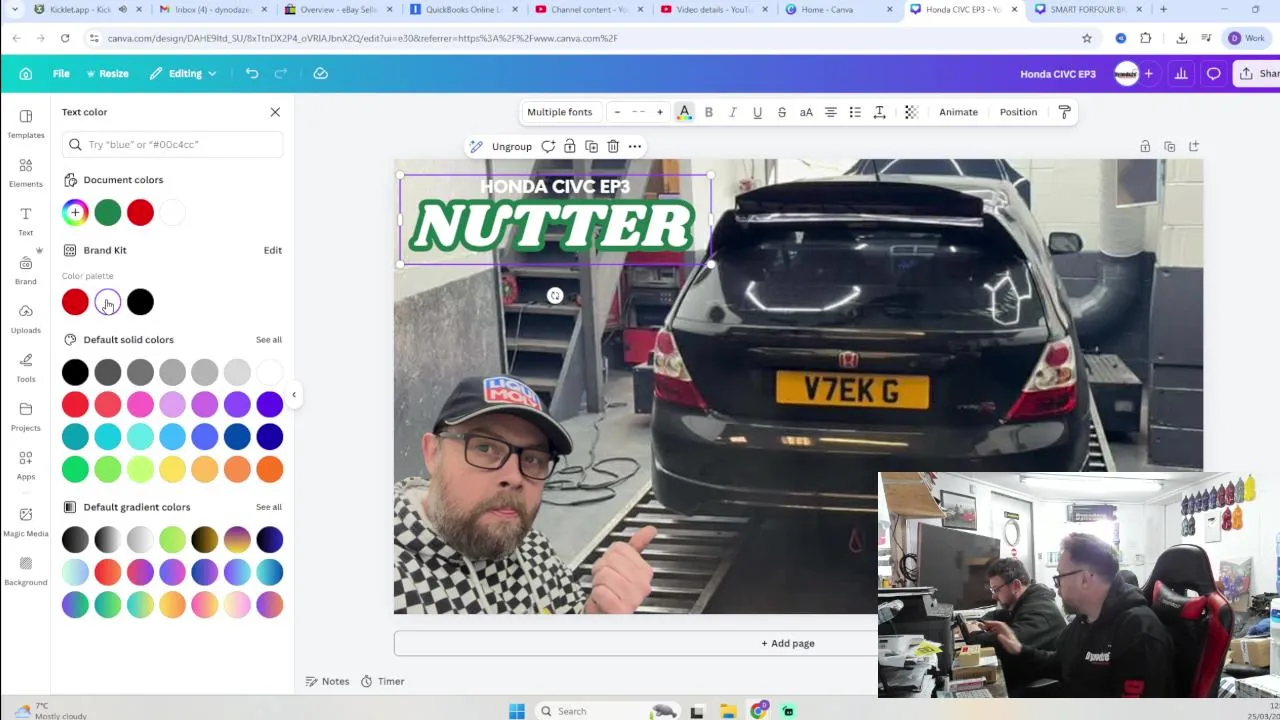Lock the page icon above canvas
Screen dimensions: 1280x720
pos(1145,147)
